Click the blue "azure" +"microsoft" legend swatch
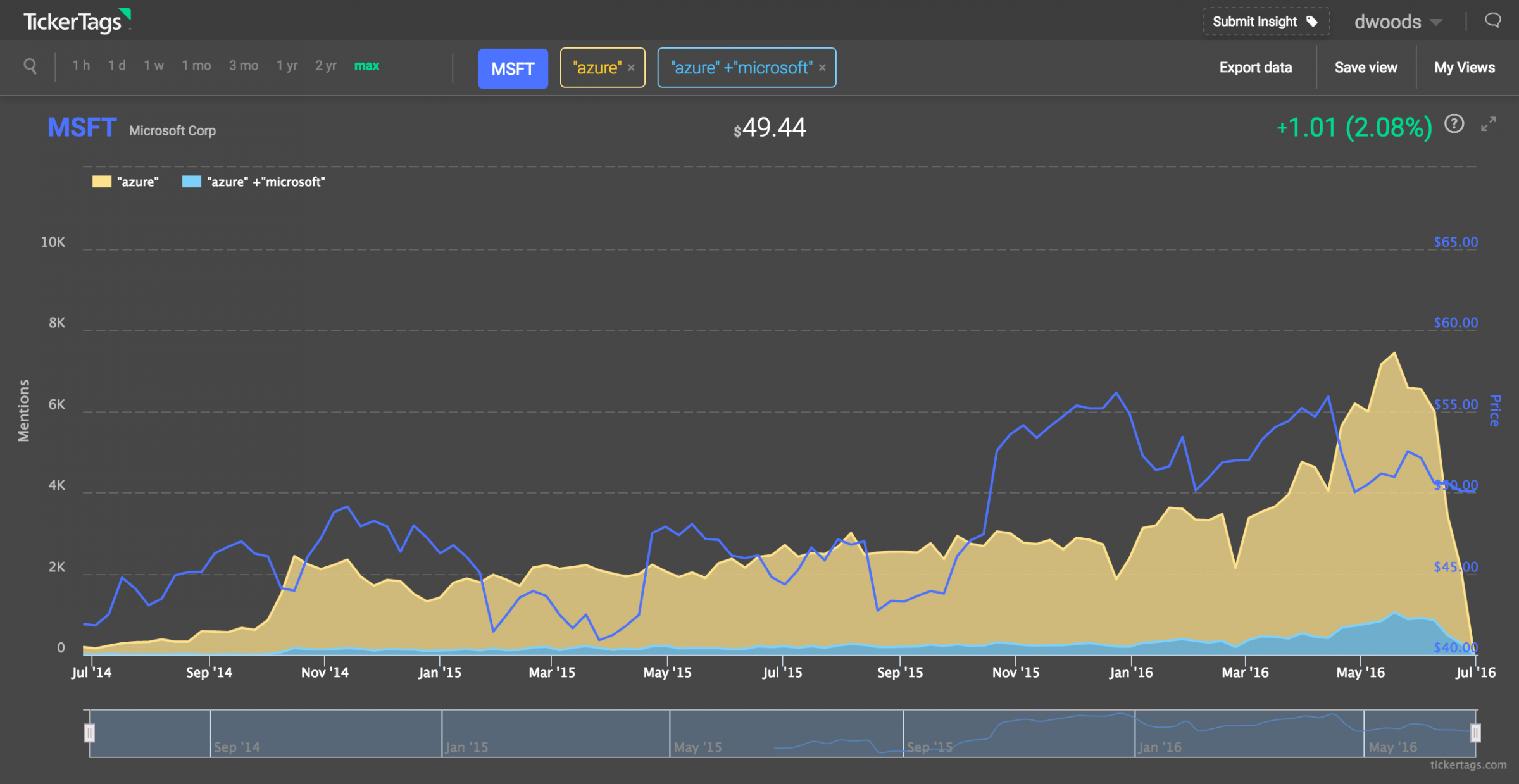 point(192,182)
